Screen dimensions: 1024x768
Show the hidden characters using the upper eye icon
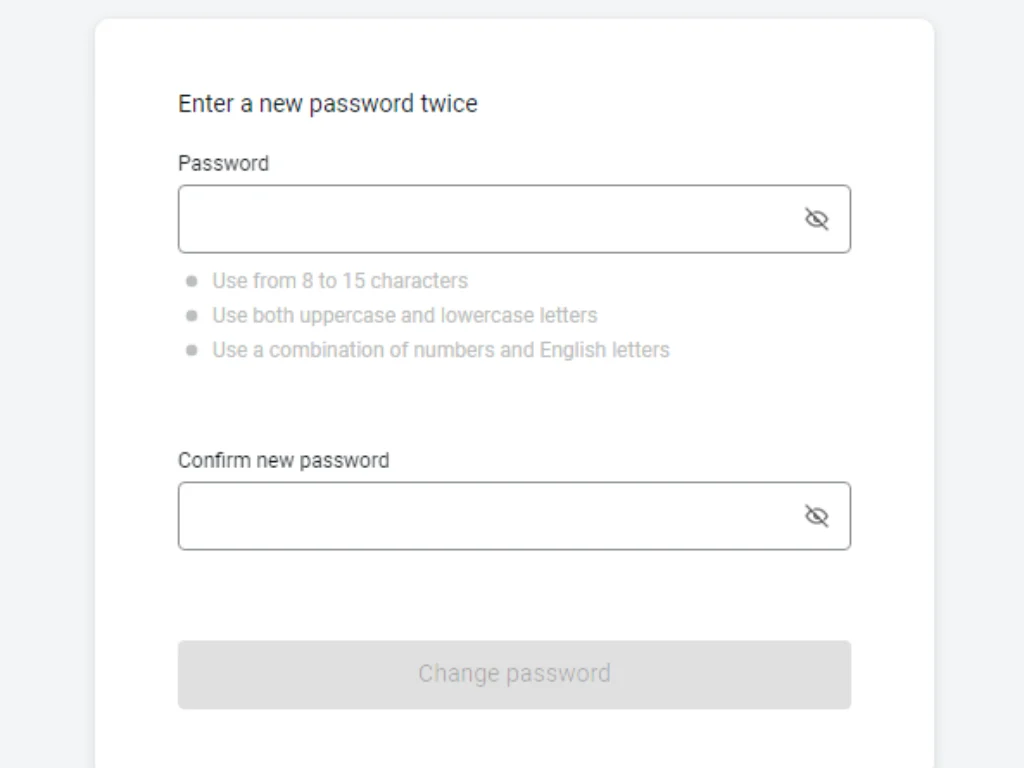tap(817, 218)
